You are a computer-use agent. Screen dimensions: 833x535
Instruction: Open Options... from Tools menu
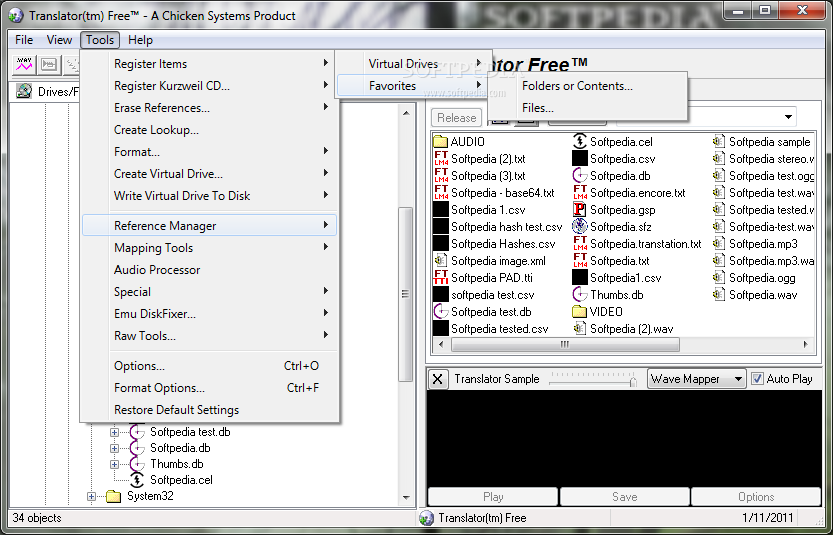coord(209,366)
